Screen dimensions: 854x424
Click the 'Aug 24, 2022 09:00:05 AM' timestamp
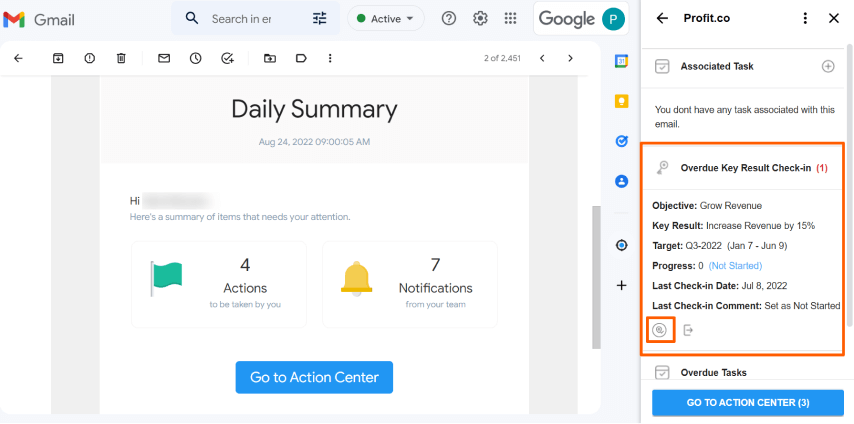[x=314, y=142]
